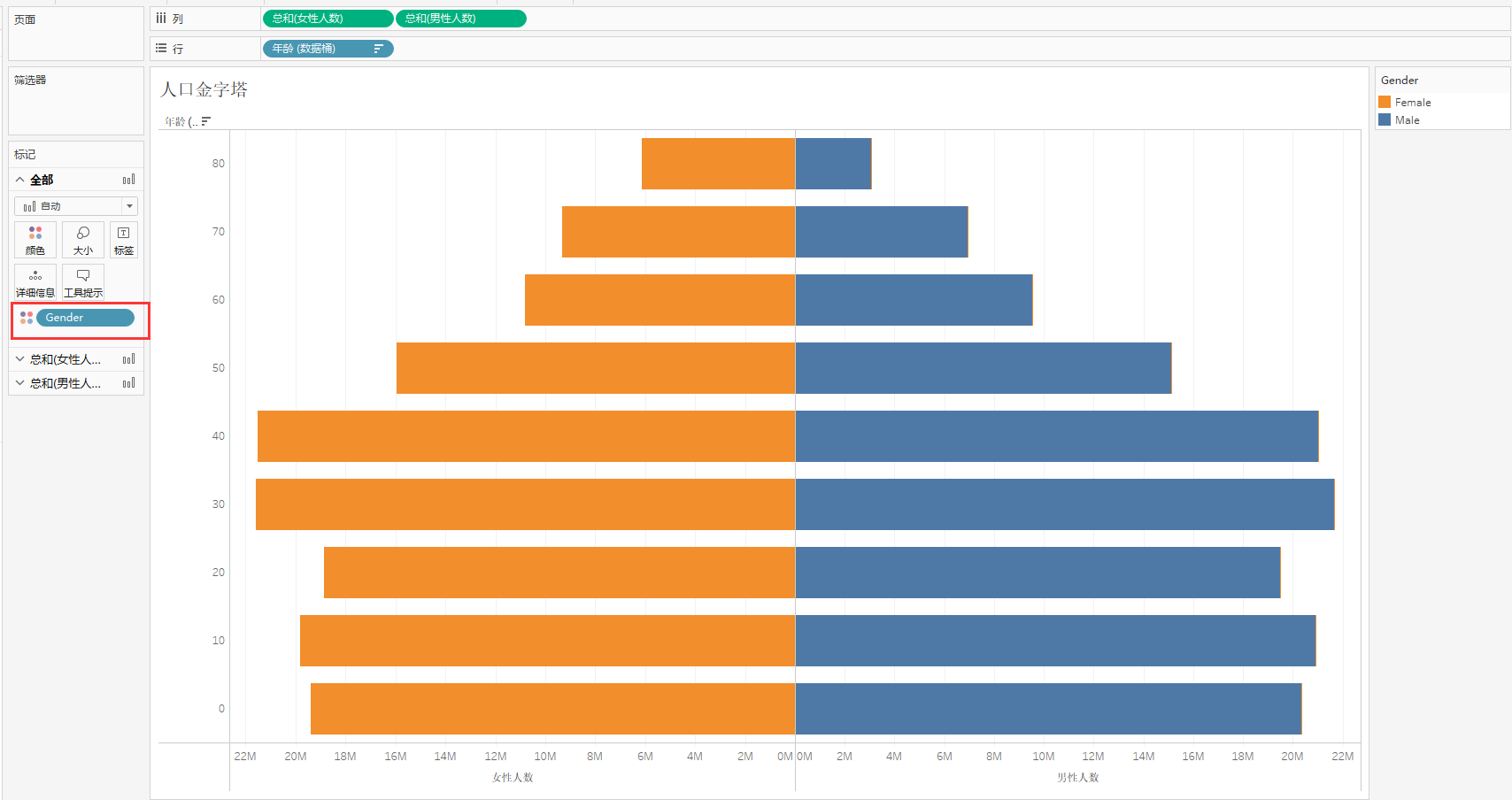The height and width of the screenshot is (800, 1512).
Task: Click the 22M tick on male axis
Action: [1343, 757]
